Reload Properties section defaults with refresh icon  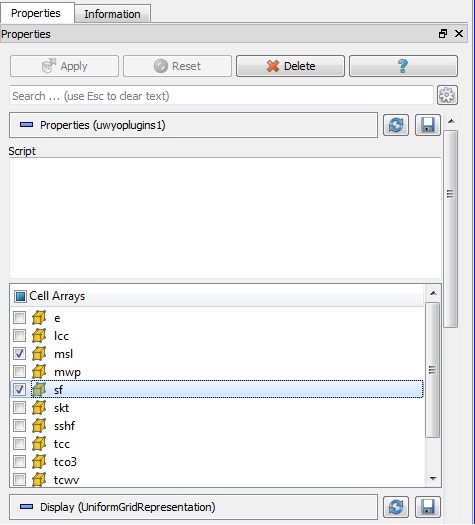click(x=396, y=125)
